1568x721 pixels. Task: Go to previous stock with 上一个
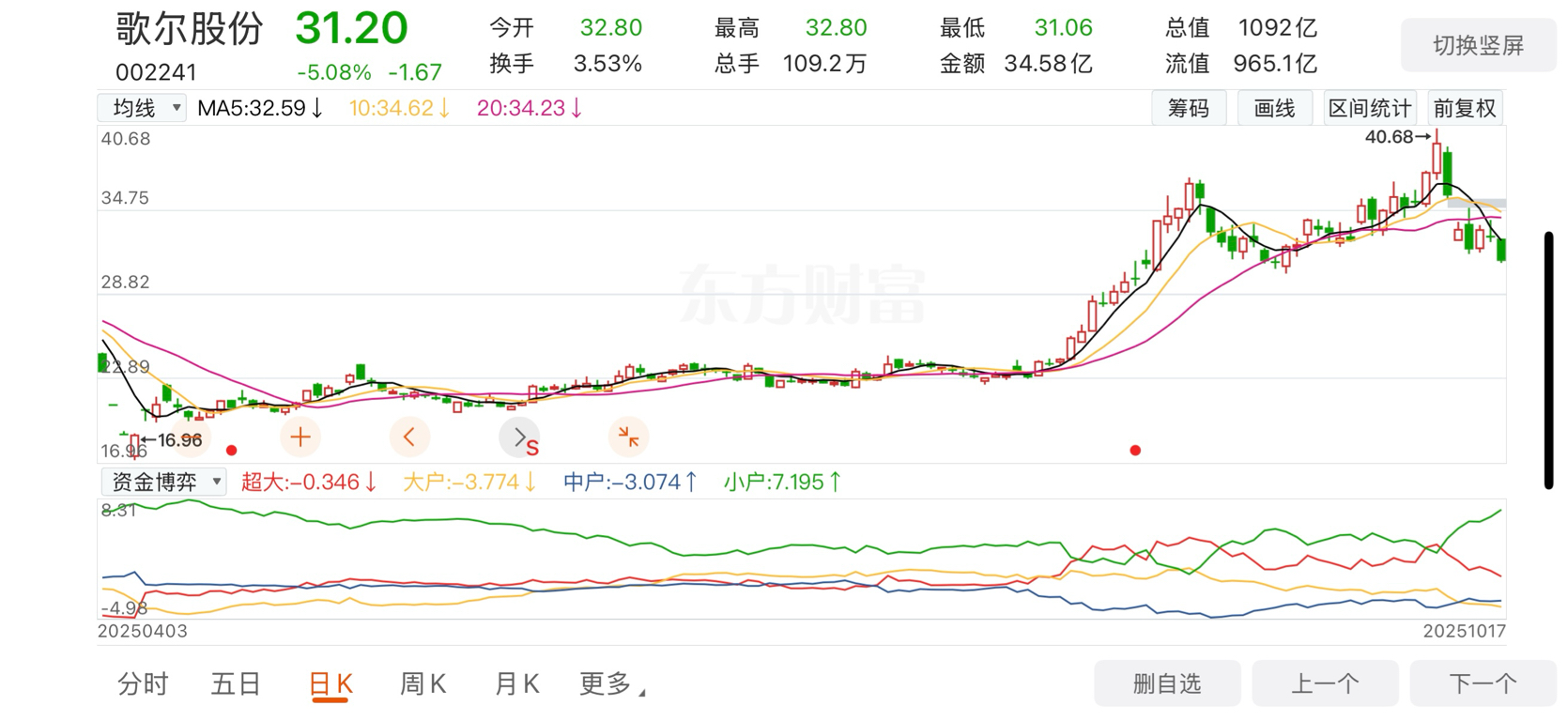click(x=1325, y=683)
